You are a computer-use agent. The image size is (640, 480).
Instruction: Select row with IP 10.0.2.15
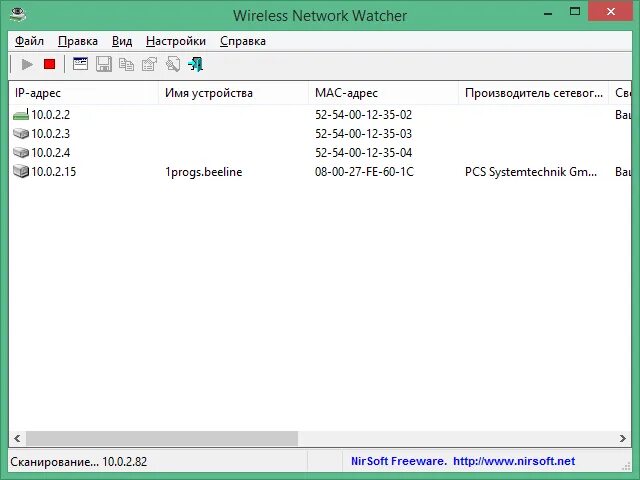coord(320,171)
